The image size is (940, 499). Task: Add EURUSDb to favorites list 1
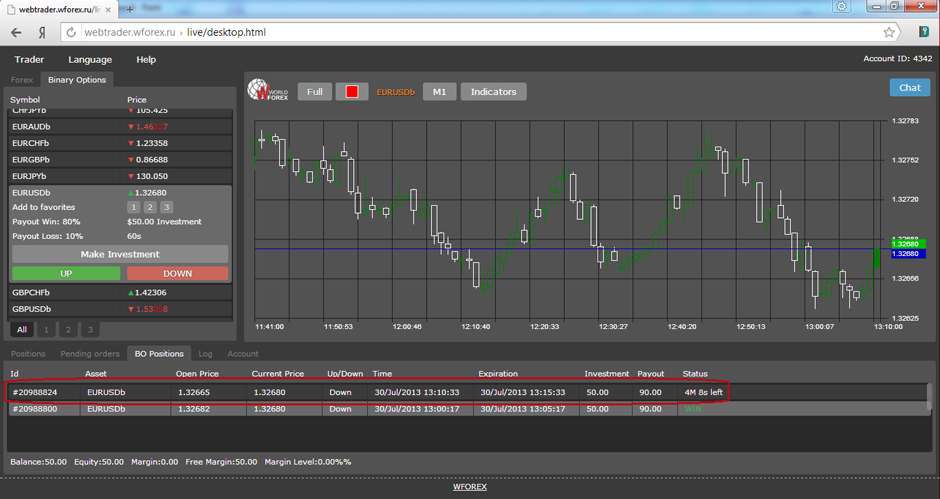click(x=134, y=207)
